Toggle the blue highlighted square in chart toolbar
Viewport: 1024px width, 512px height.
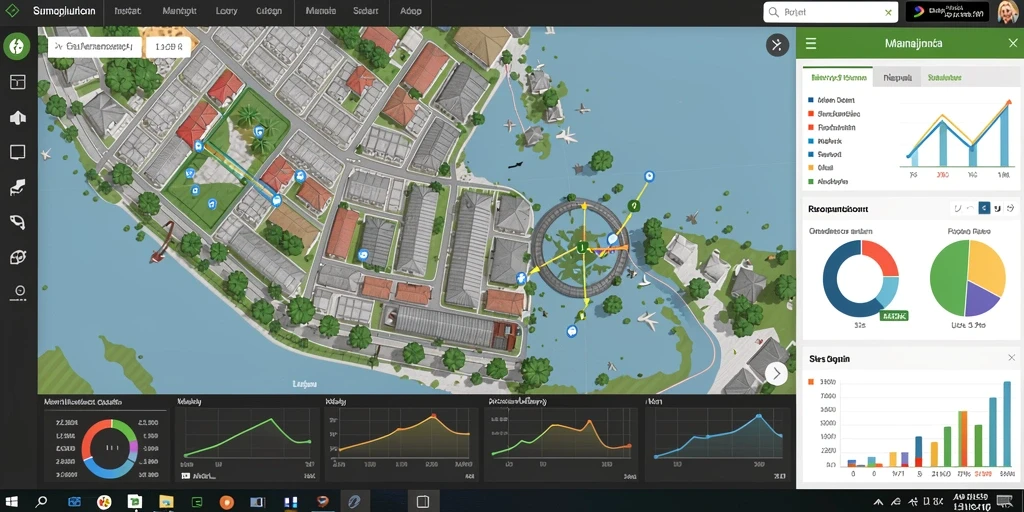tap(984, 208)
